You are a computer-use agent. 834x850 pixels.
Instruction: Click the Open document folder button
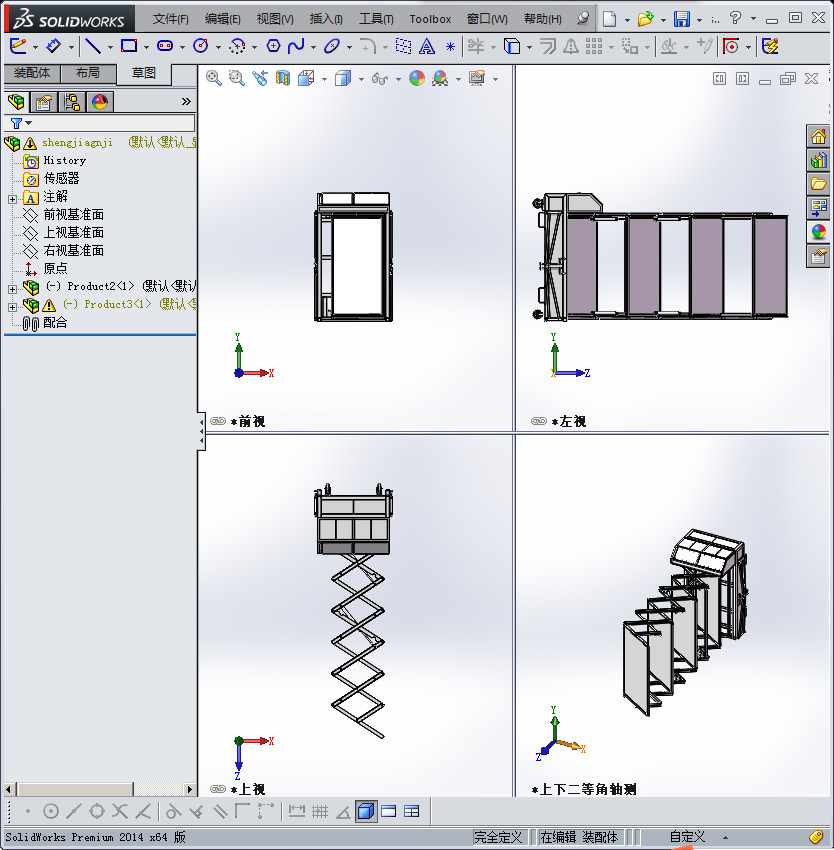[x=645, y=19]
